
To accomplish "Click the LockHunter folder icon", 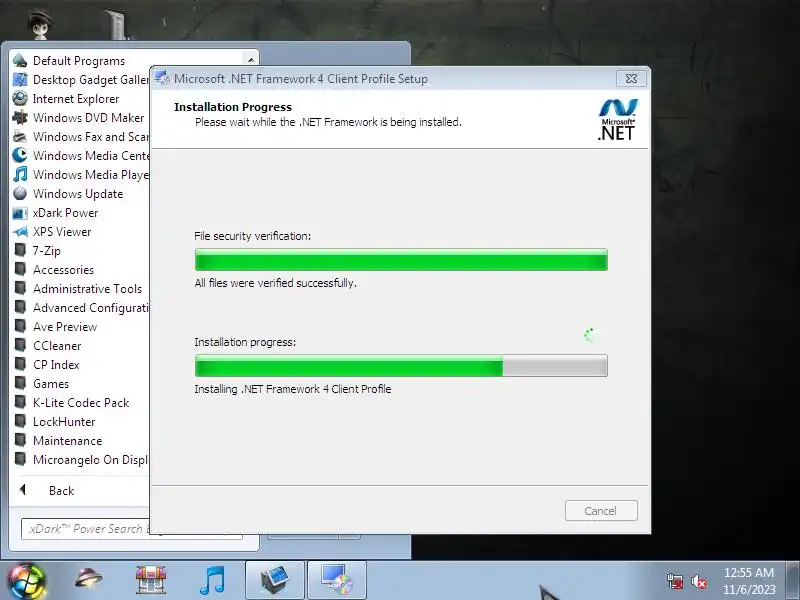I will (x=20, y=421).
